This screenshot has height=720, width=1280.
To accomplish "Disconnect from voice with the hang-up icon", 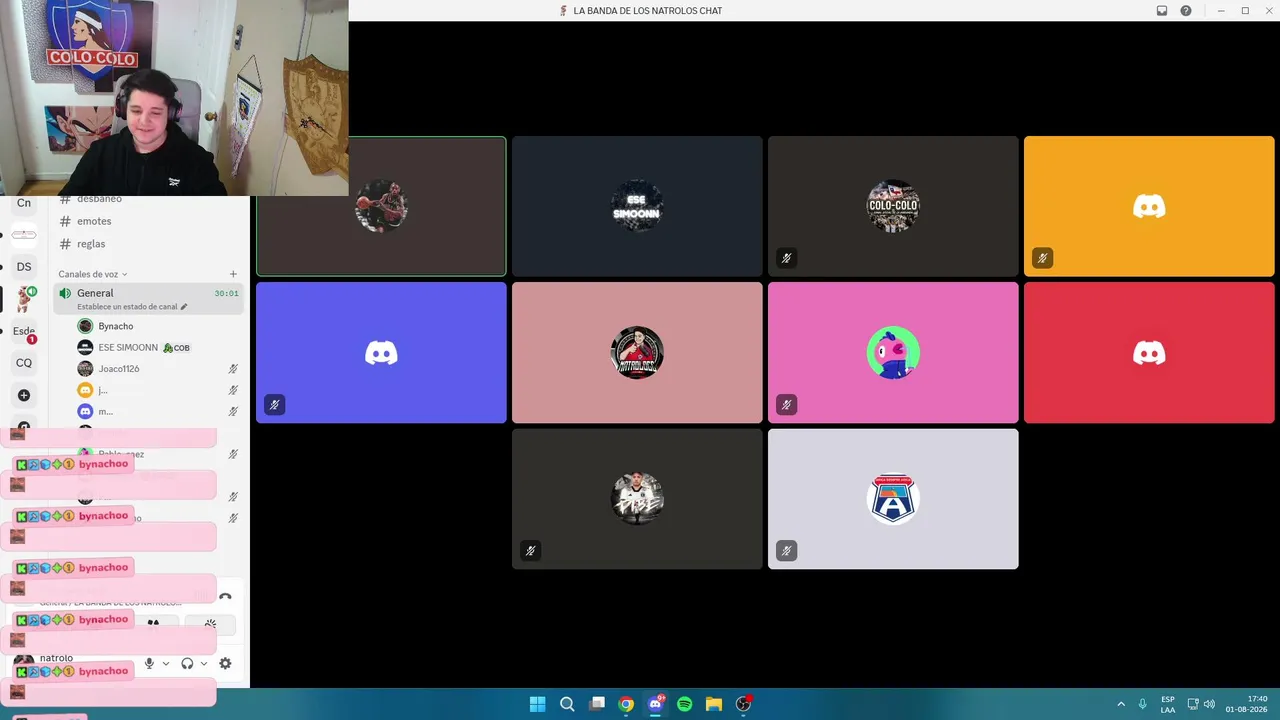I will click(x=225, y=597).
